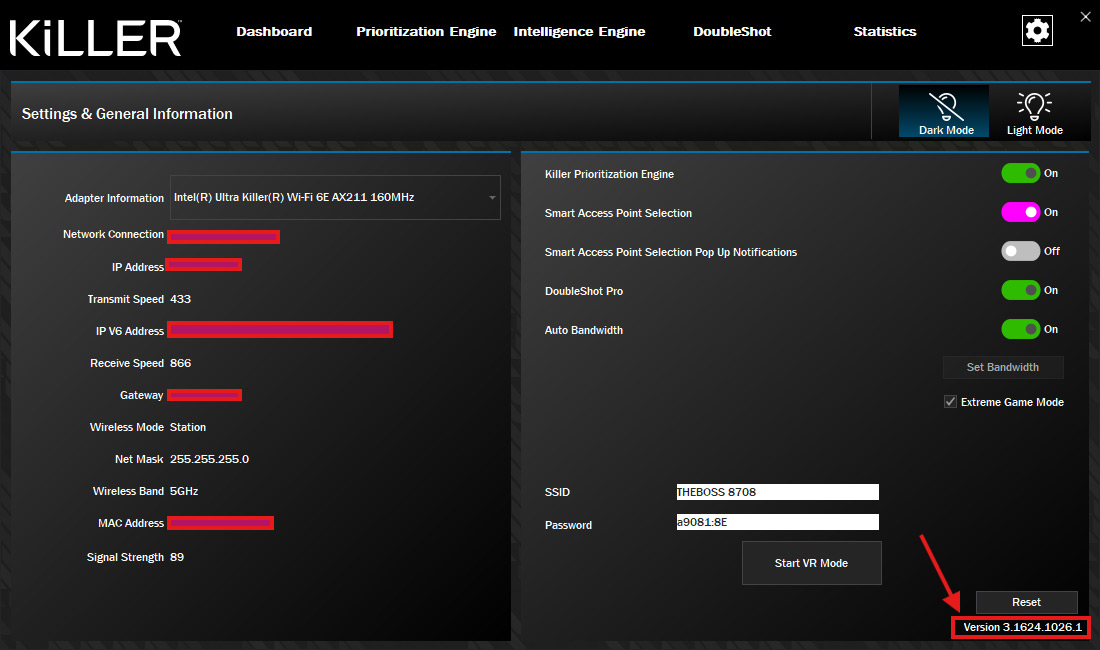The image size is (1100, 650).
Task: Click the MAC Address label
Action: pos(131,523)
